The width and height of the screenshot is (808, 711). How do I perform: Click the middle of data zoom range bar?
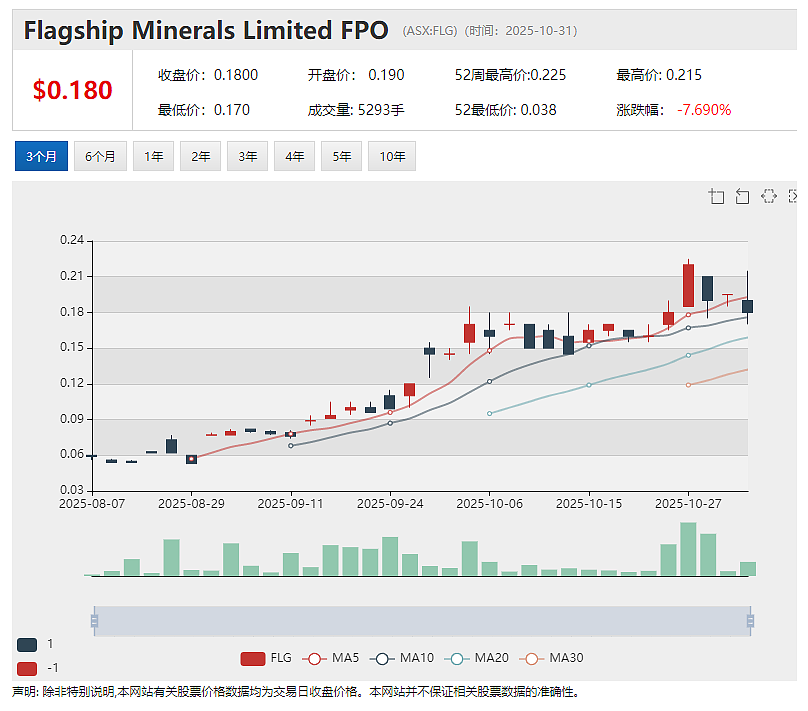pyautogui.click(x=422, y=621)
